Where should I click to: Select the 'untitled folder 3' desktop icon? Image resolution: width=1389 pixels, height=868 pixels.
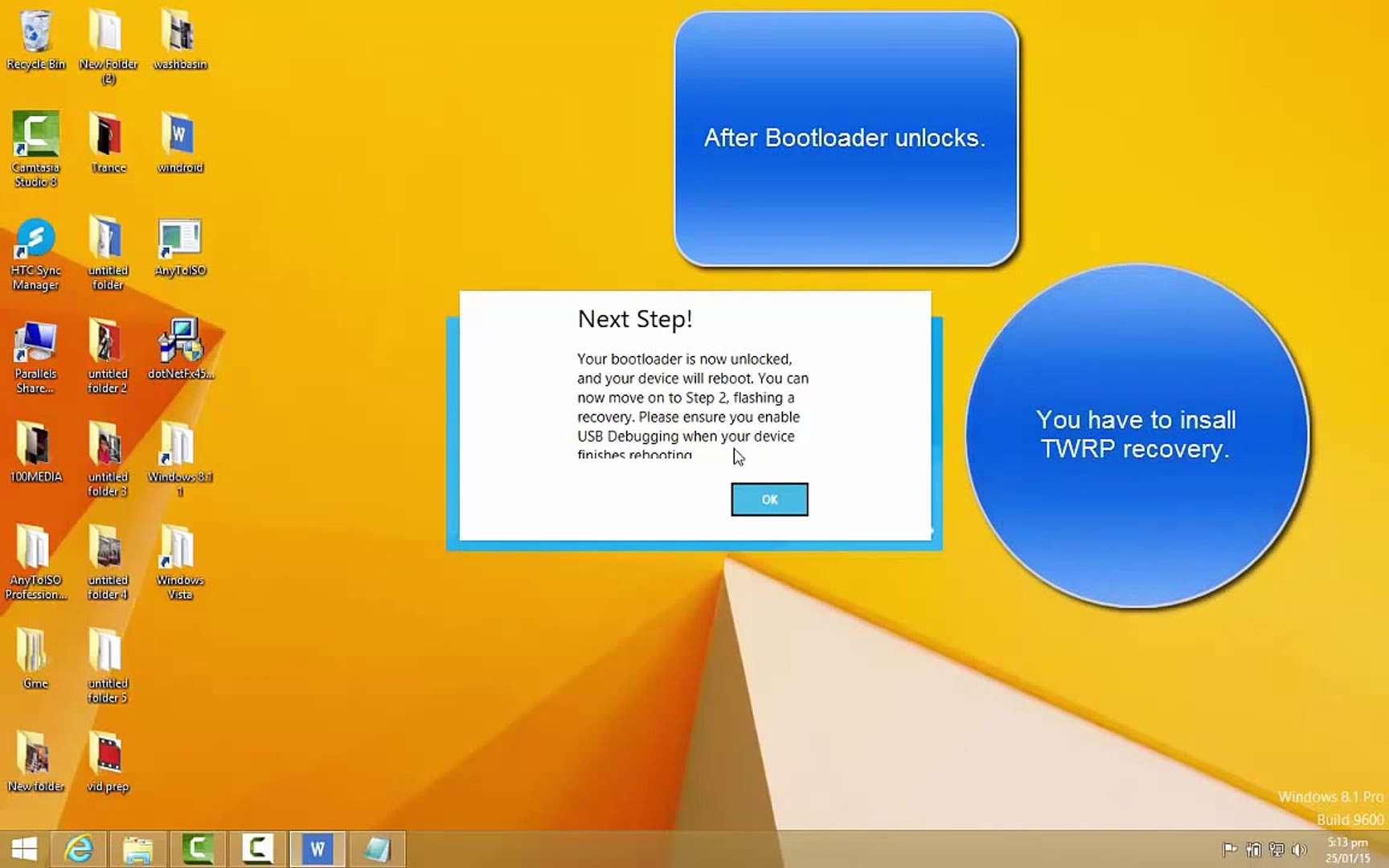click(x=108, y=460)
